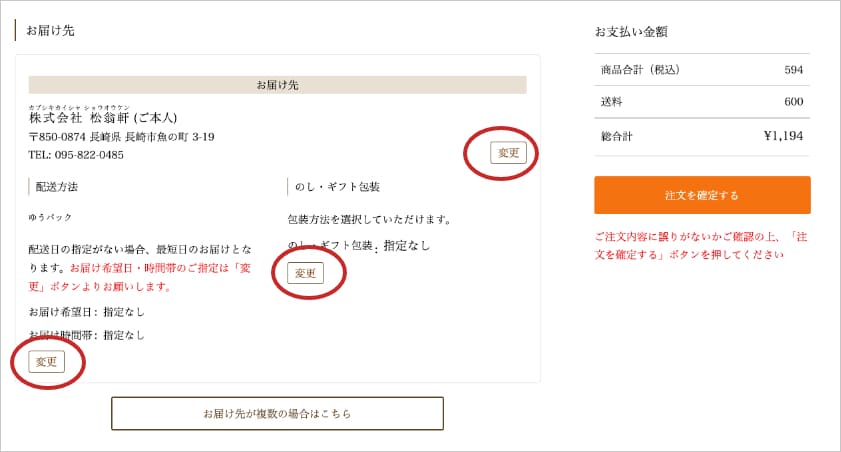This screenshot has width=841, height=452.
Task: Click the 送料 600 row
Action: 702,102
